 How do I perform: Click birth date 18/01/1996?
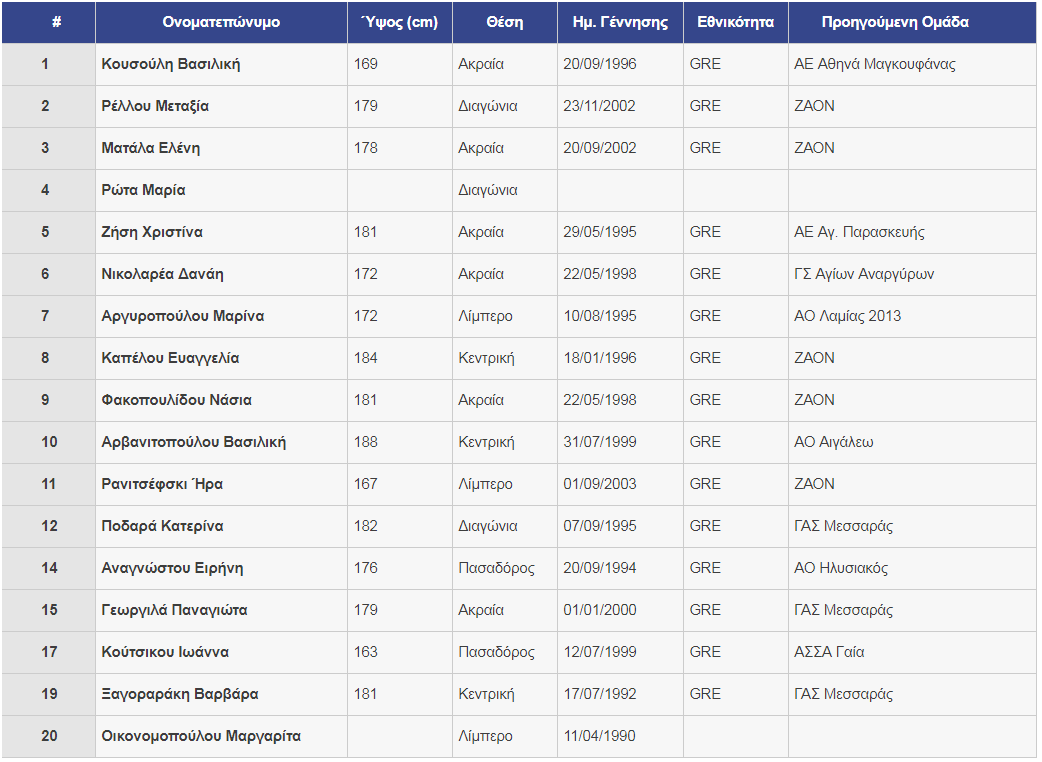(599, 358)
